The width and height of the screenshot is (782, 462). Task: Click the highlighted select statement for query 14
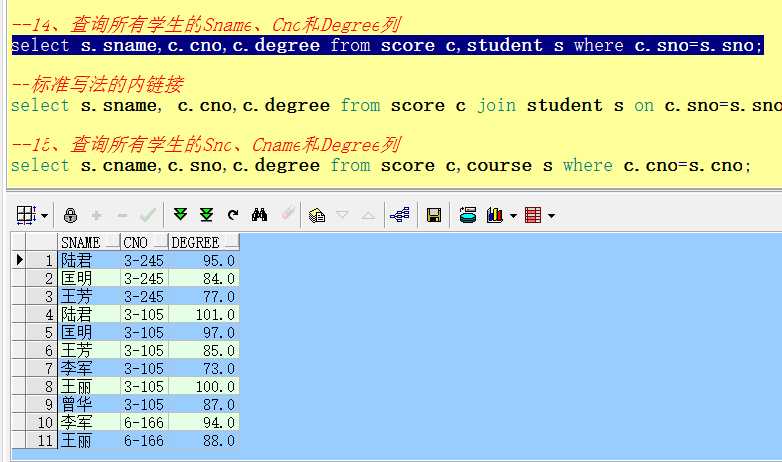pyautogui.click(x=388, y=45)
